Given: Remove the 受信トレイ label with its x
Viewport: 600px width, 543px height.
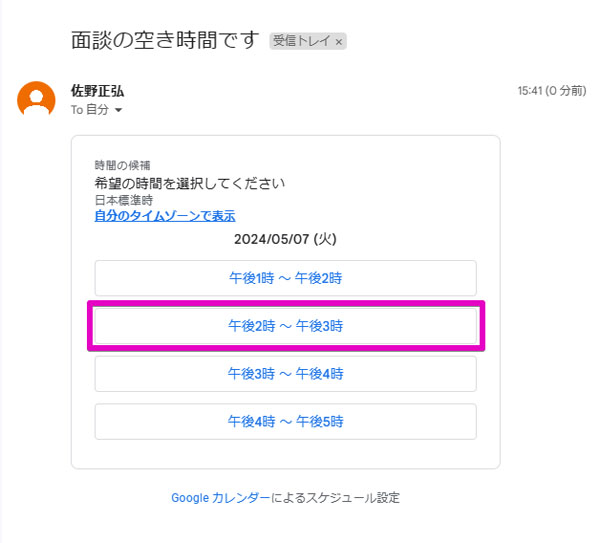Looking at the screenshot, I should point(339,42).
